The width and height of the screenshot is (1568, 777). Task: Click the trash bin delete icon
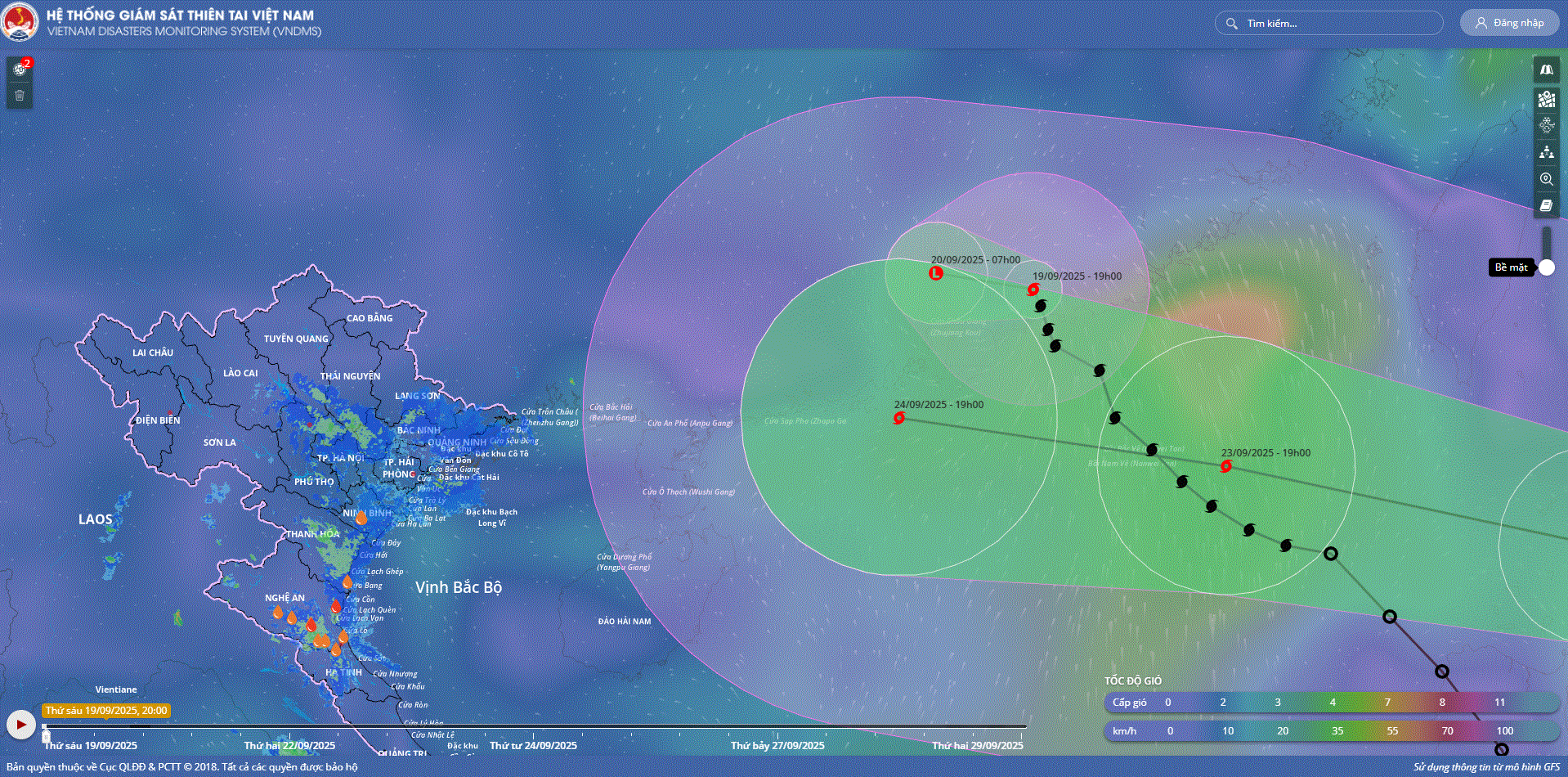click(20, 96)
